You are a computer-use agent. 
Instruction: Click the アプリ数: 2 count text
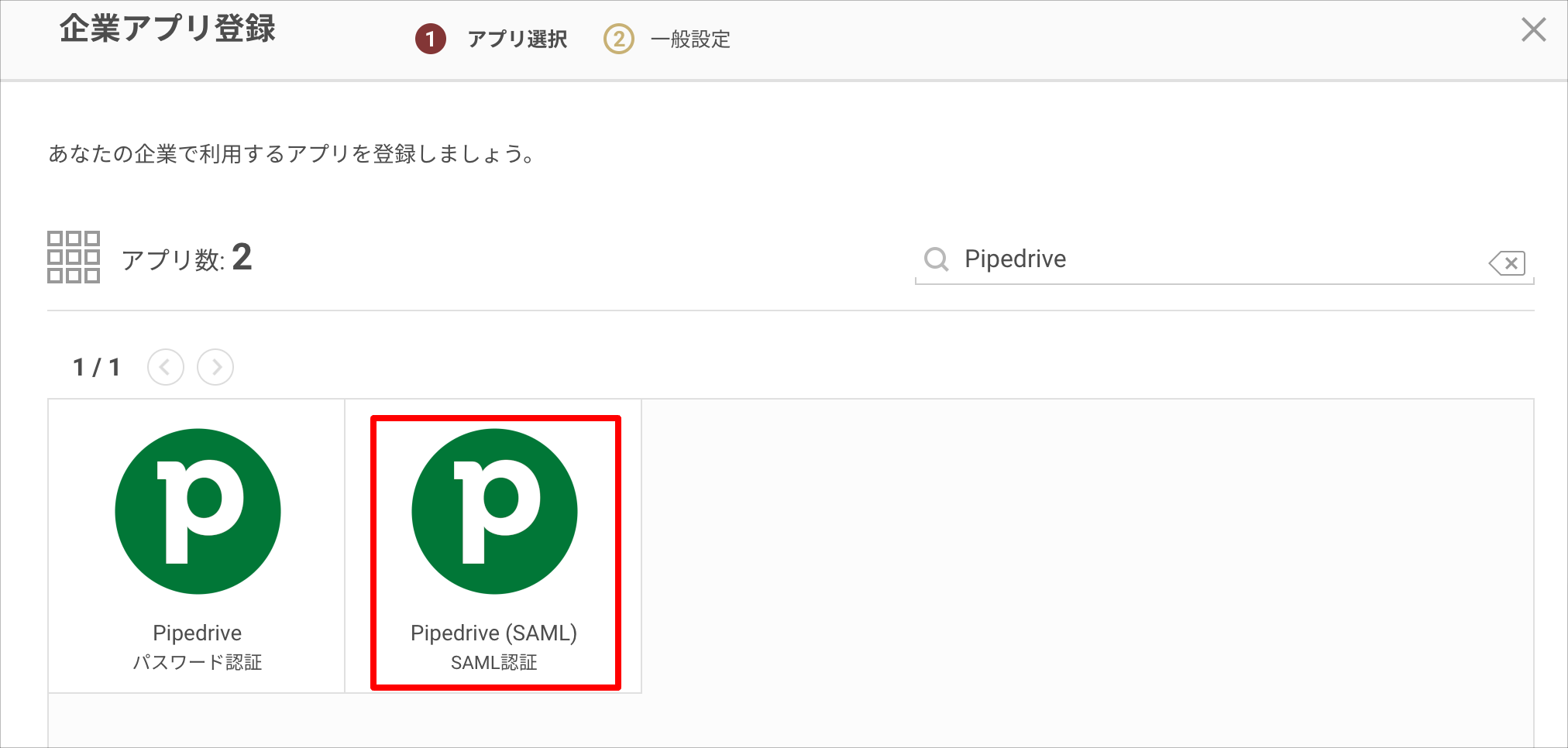tap(187, 258)
